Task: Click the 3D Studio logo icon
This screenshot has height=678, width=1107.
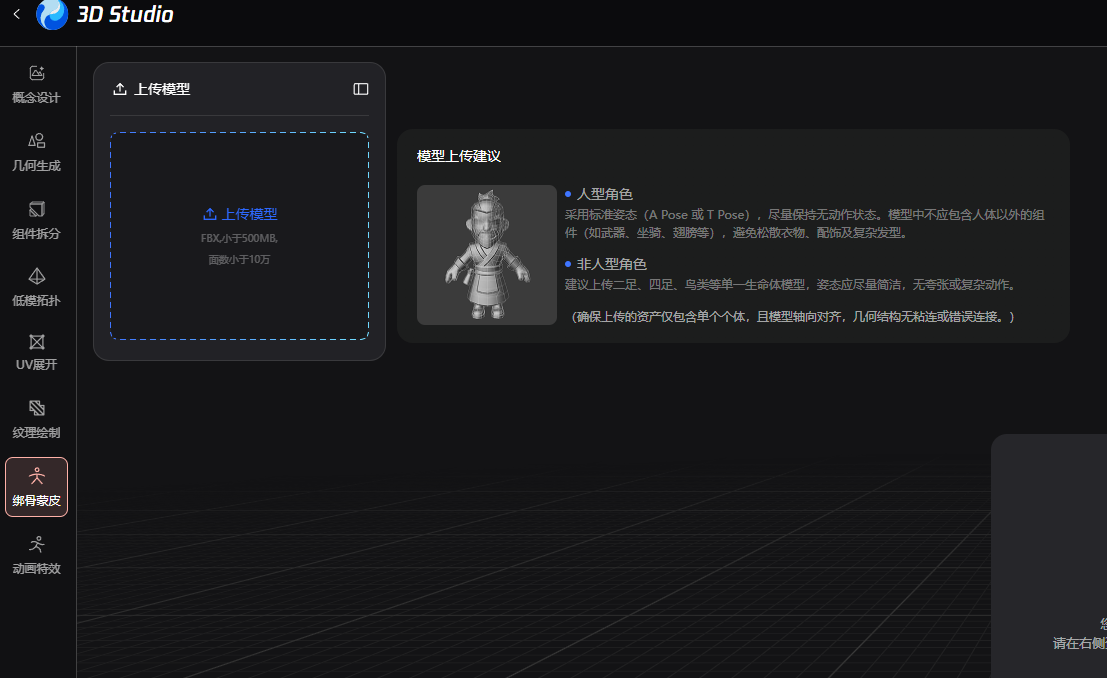Action: point(52,14)
